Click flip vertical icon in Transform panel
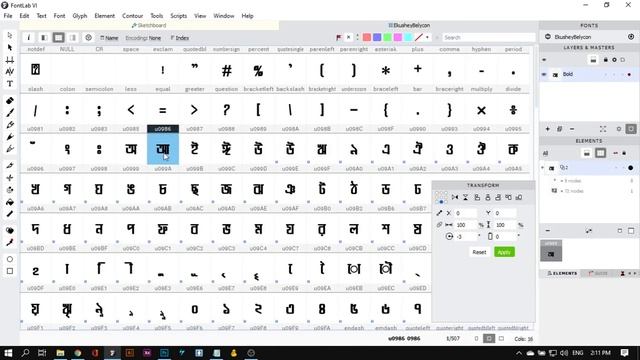The height and width of the screenshot is (360, 640). click(x=465, y=198)
